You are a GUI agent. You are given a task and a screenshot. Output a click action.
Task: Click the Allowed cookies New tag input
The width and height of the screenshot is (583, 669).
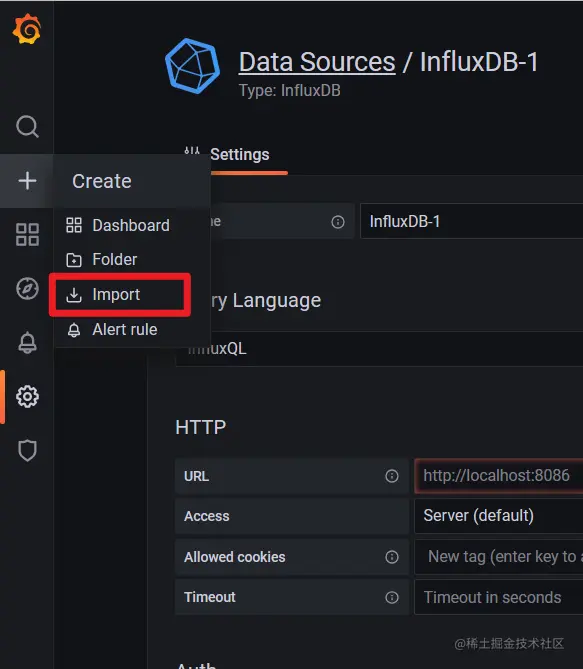point(498,556)
